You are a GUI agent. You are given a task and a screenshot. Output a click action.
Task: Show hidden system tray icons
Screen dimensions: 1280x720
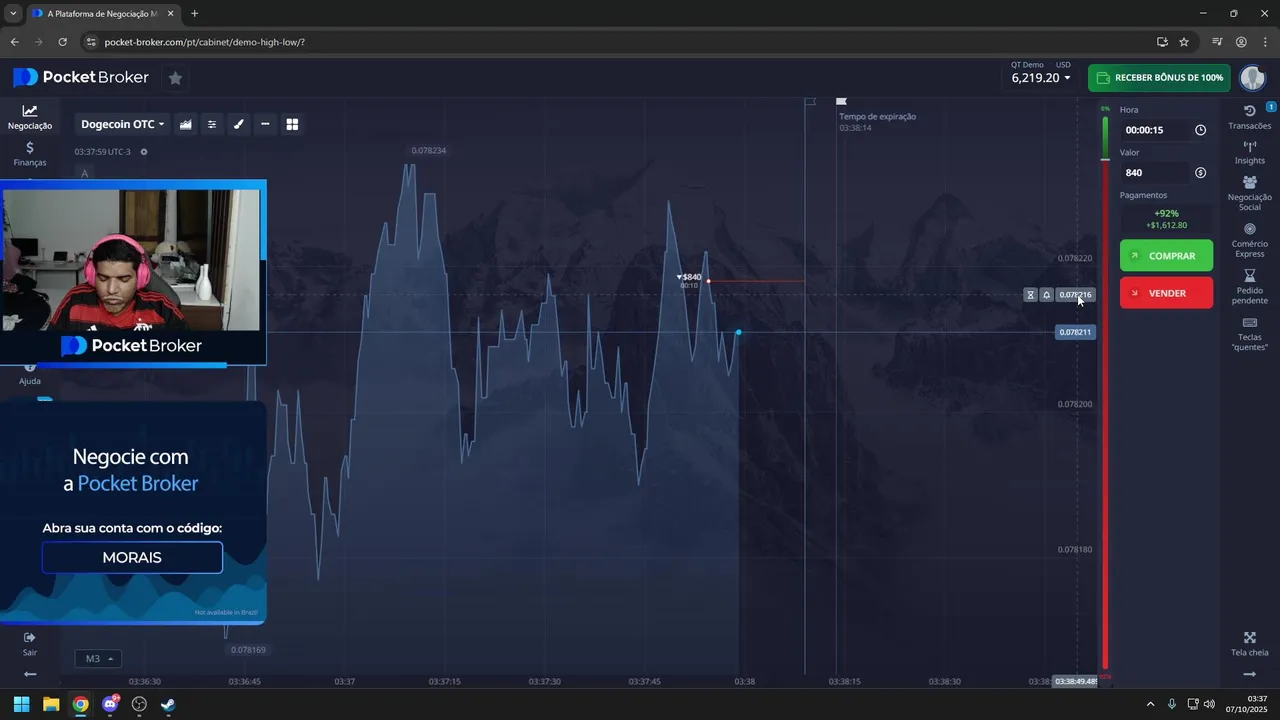[x=1149, y=704]
